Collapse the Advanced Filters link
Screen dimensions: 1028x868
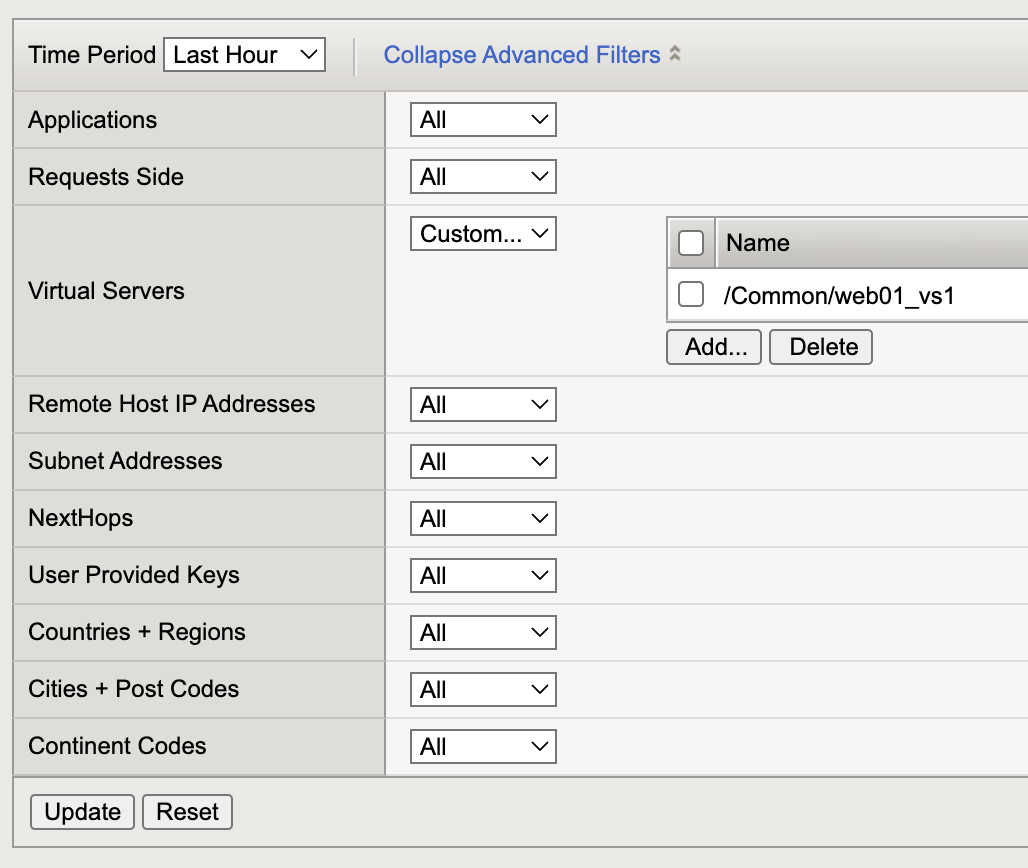[x=522, y=55]
